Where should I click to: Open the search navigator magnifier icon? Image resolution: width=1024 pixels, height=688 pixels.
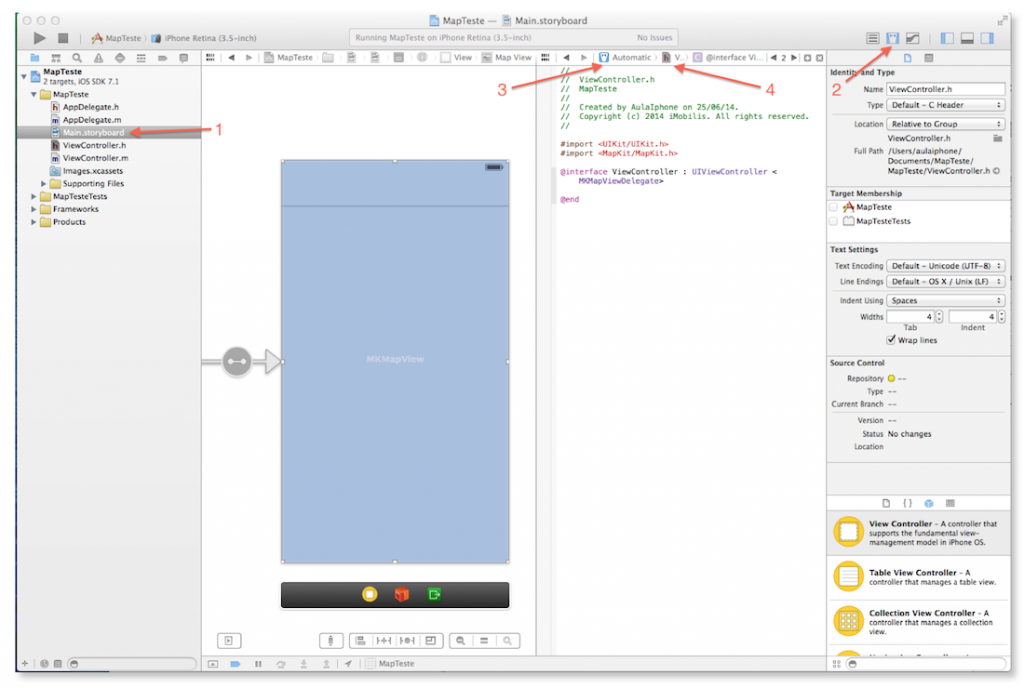point(76,58)
